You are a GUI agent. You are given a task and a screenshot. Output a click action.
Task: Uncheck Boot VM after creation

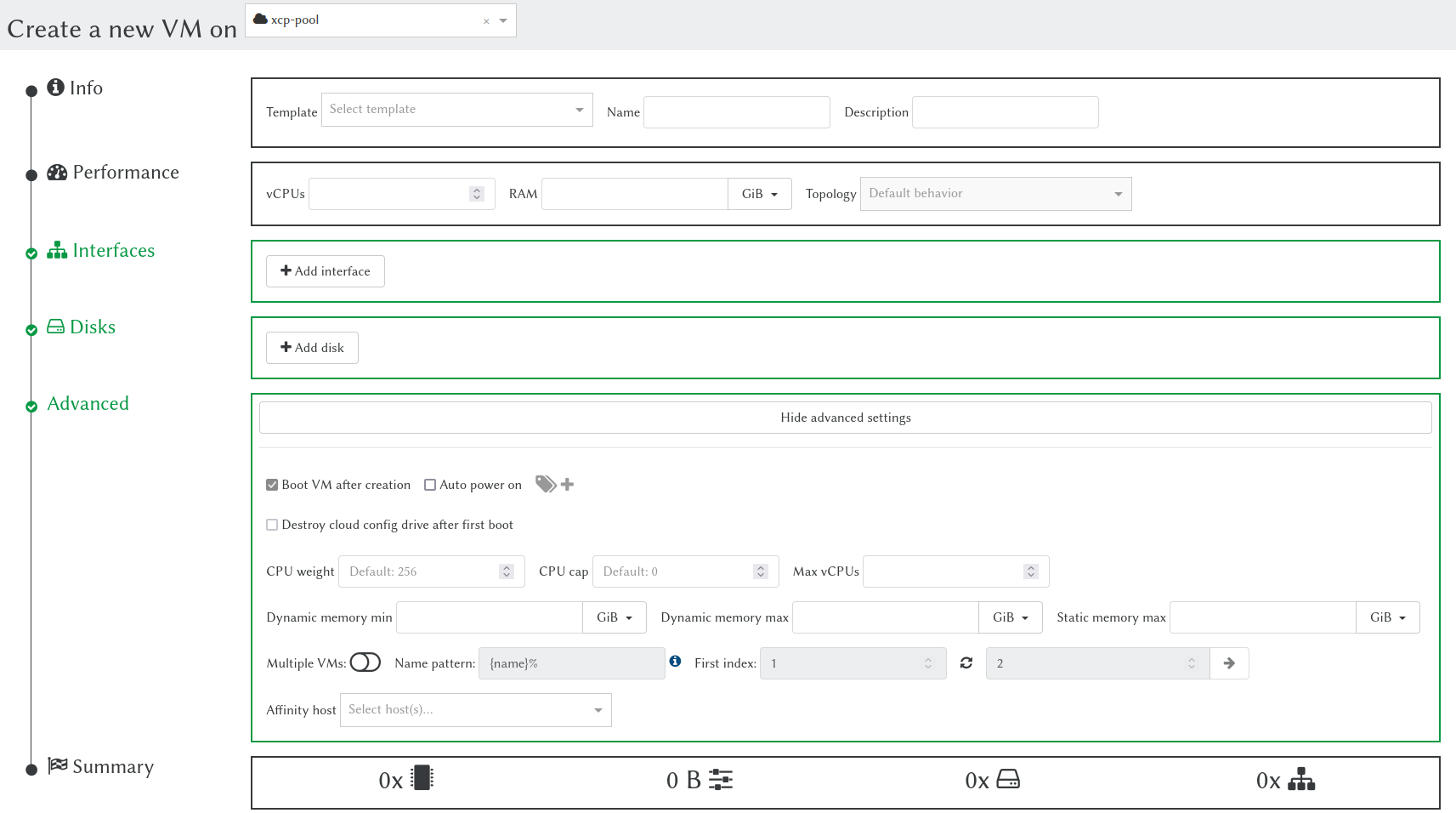[x=272, y=485]
